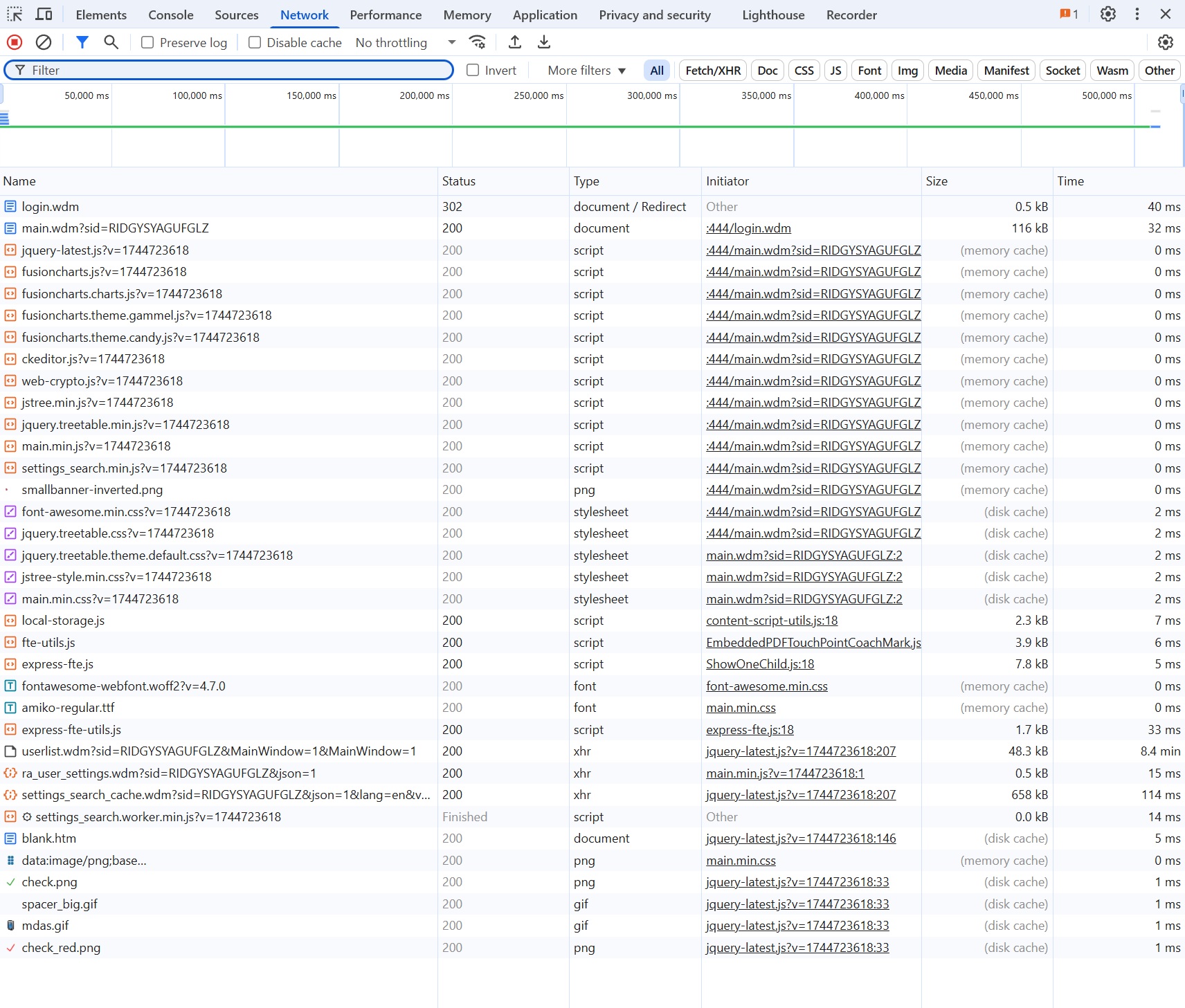Select the inspect element picker icon

(x=15, y=15)
